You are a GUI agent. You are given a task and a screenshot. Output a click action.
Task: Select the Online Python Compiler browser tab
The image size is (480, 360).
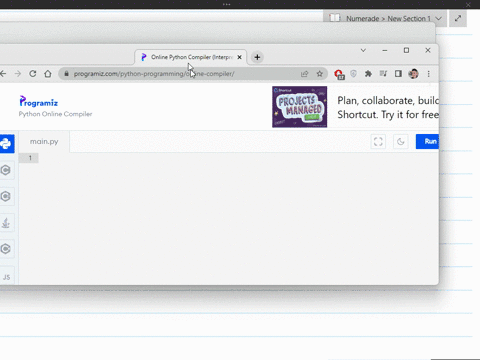click(x=191, y=57)
